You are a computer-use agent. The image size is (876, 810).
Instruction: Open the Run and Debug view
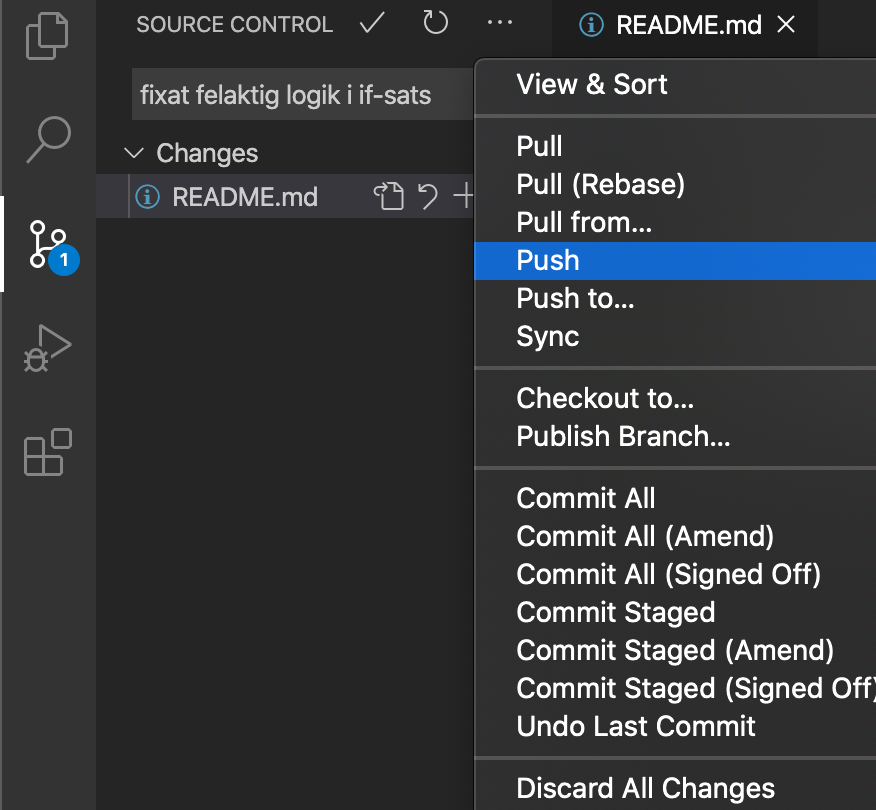tap(47, 348)
